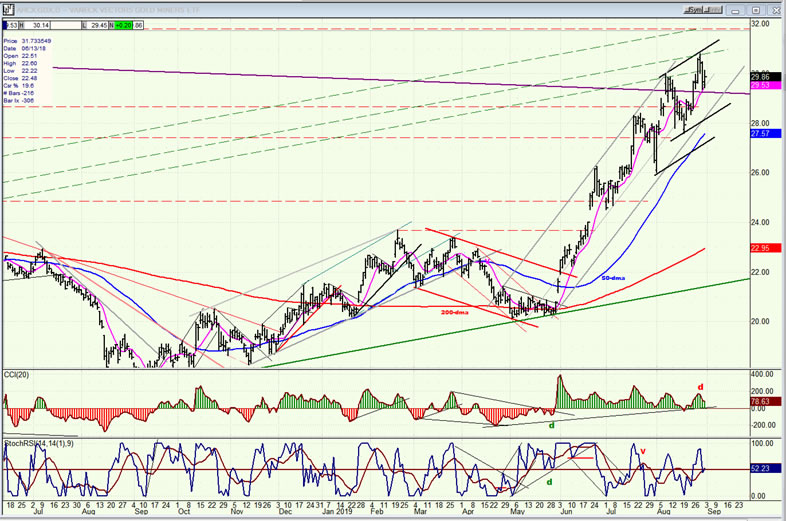The width and height of the screenshot is (786, 521).
Task: Click the -200.00 CCI axis label
Action: click(x=765, y=425)
